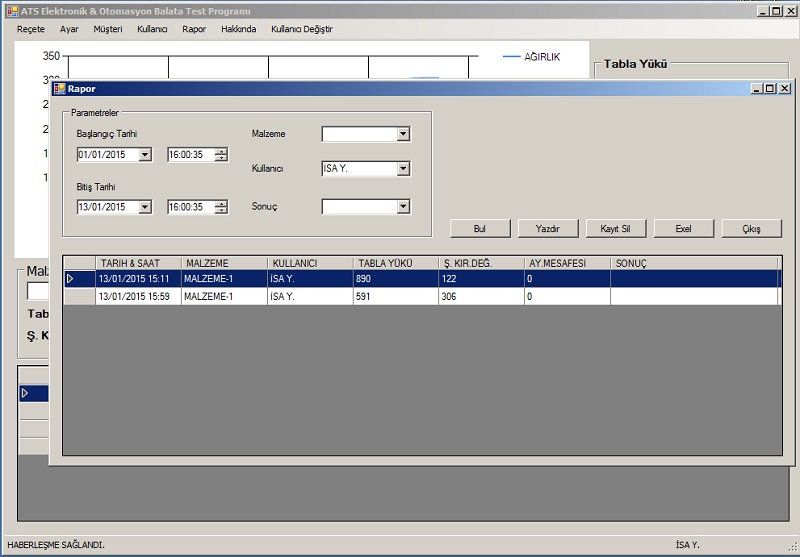The width and height of the screenshot is (800, 557).
Task: Click the Yazdır button
Action: click(547, 229)
